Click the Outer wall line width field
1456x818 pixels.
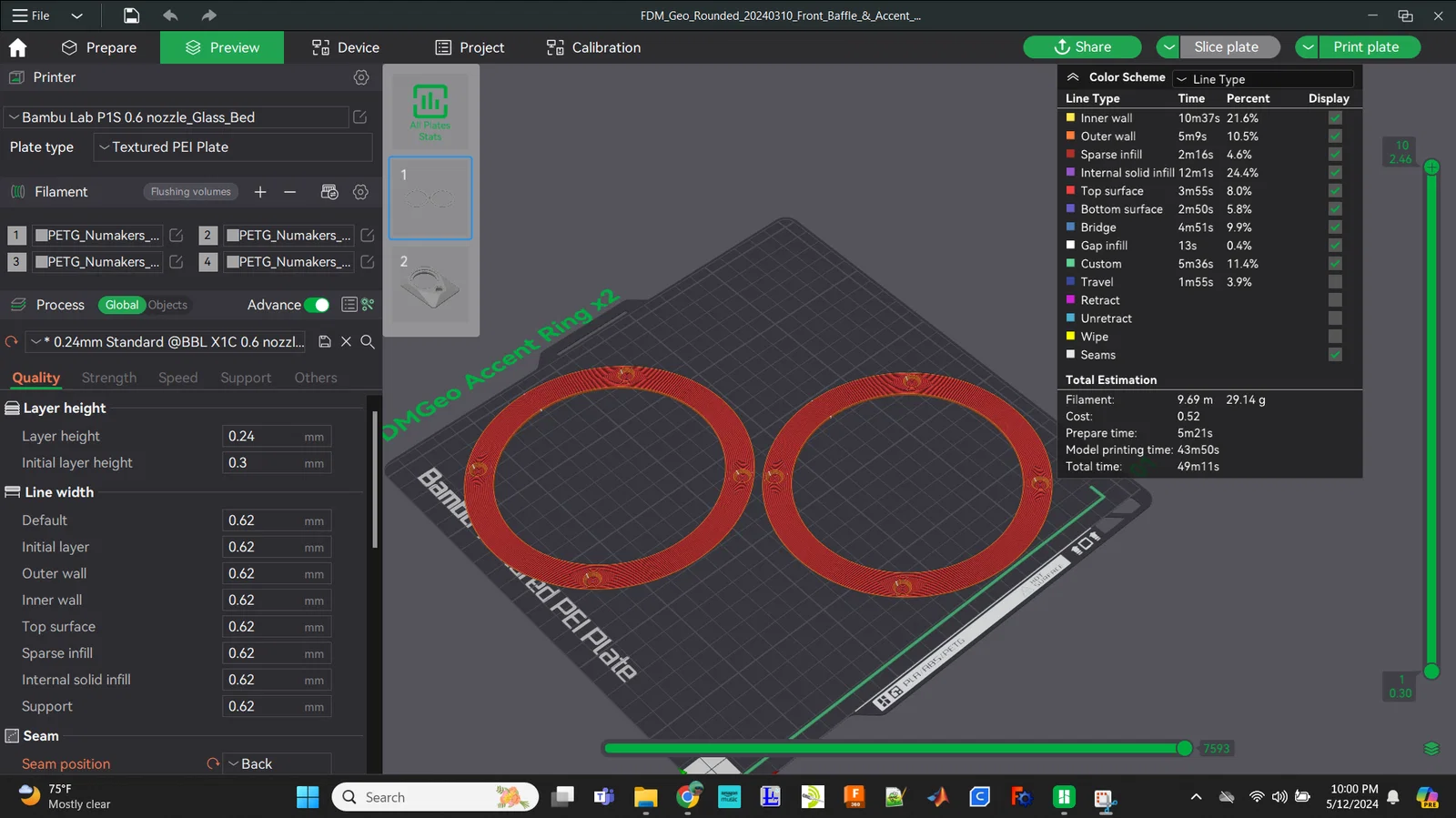coord(277,574)
